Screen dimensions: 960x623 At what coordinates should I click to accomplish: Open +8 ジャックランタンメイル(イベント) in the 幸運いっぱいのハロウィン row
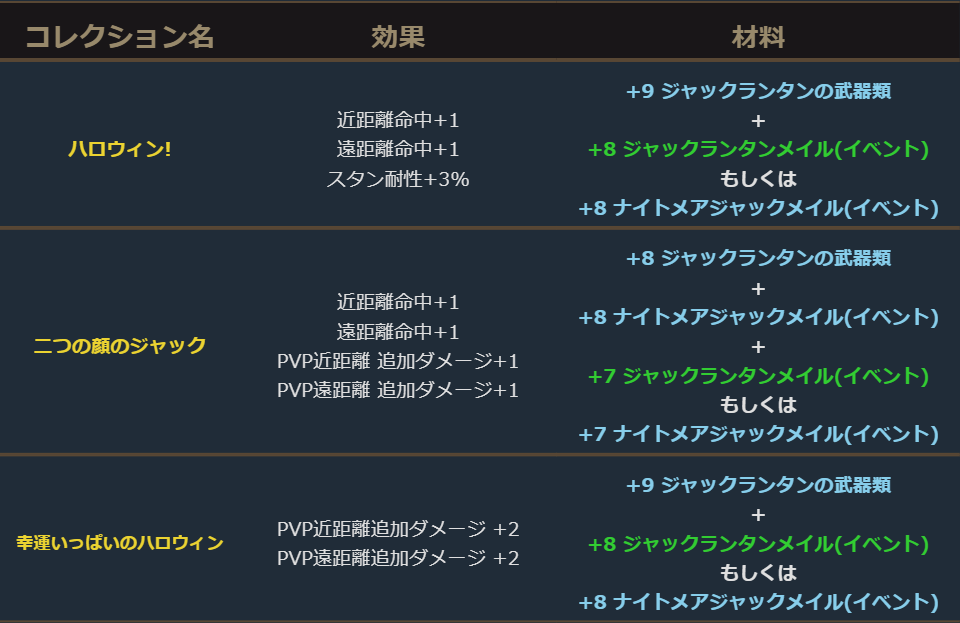[x=758, y=544]
